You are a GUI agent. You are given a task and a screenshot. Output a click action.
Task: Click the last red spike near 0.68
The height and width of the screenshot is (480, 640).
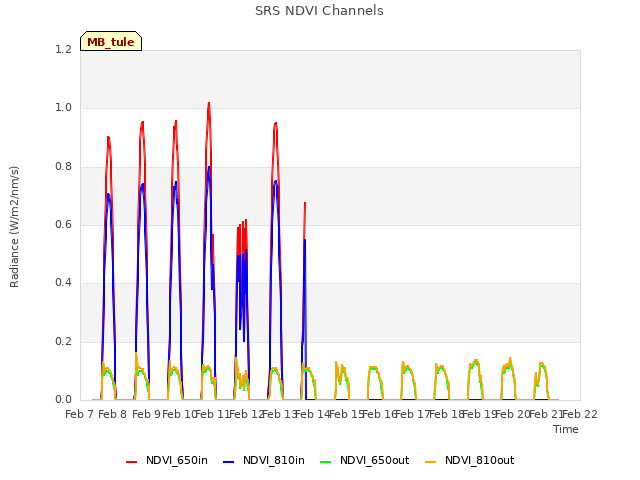(x=305, y=203)
